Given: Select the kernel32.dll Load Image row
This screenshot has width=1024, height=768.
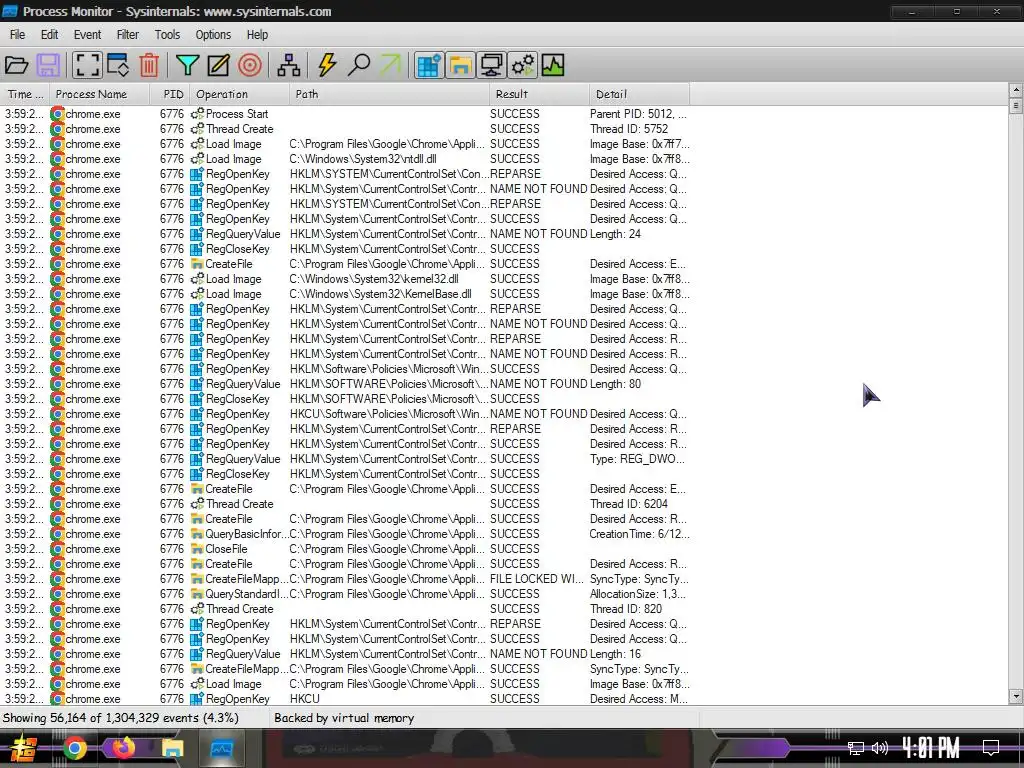Looking at the screenshot, I should (x=345, y=279).
